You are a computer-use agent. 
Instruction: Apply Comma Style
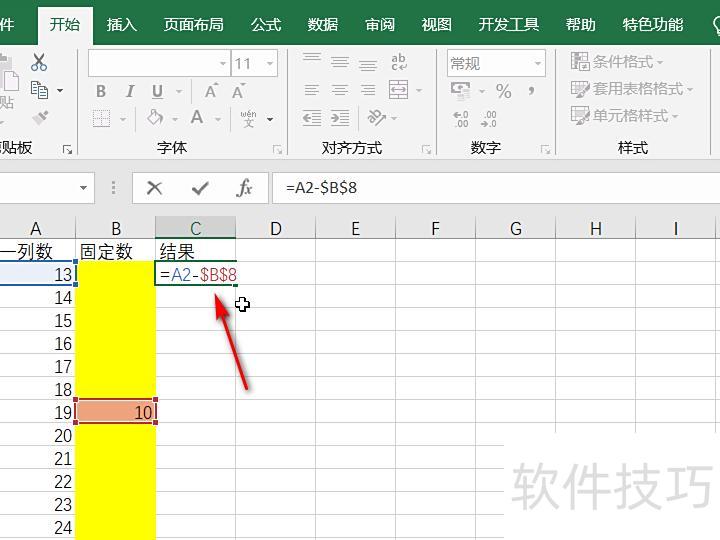[531, 91]
